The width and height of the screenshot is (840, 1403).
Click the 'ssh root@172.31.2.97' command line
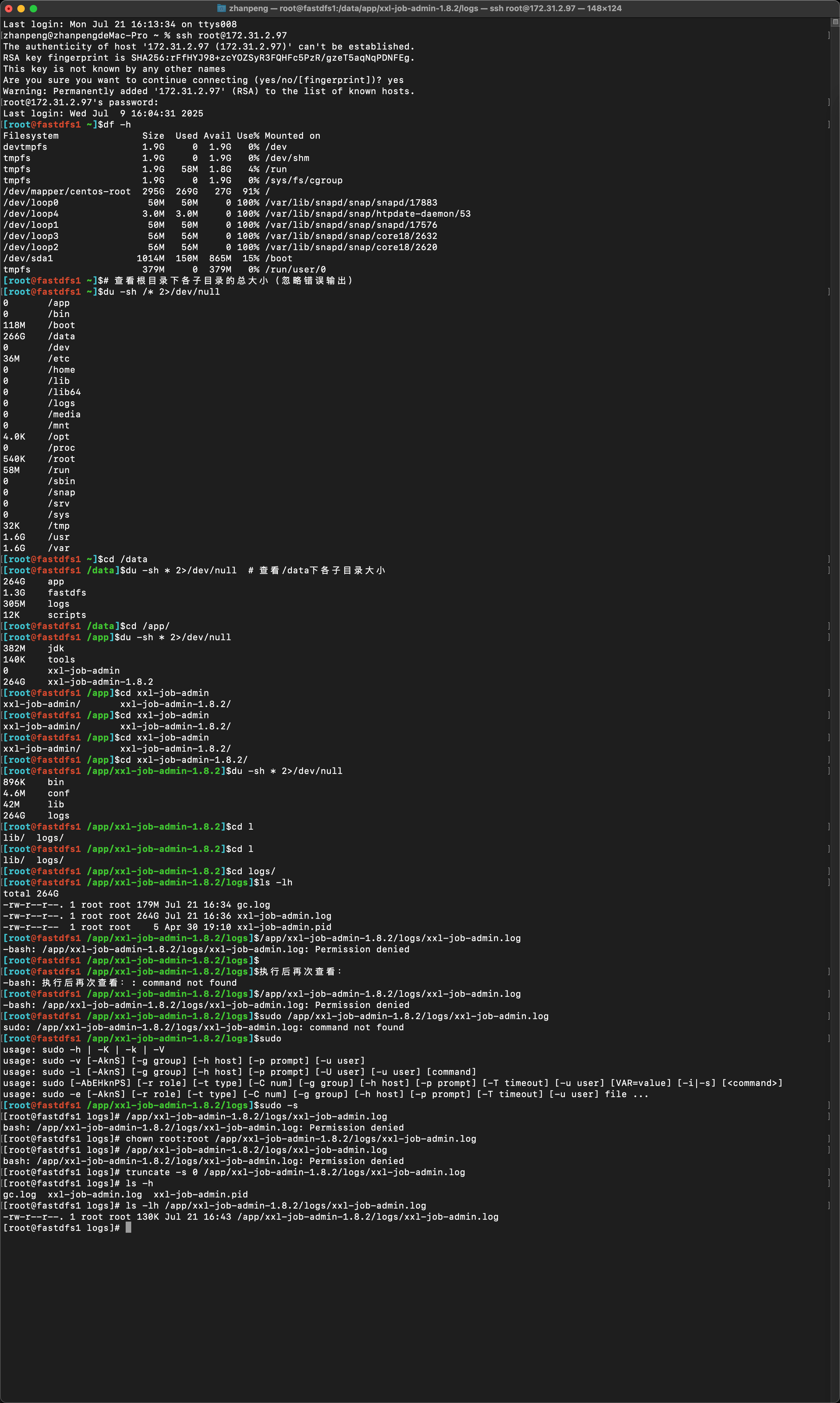pyautogui.click(x=231, y=35)
